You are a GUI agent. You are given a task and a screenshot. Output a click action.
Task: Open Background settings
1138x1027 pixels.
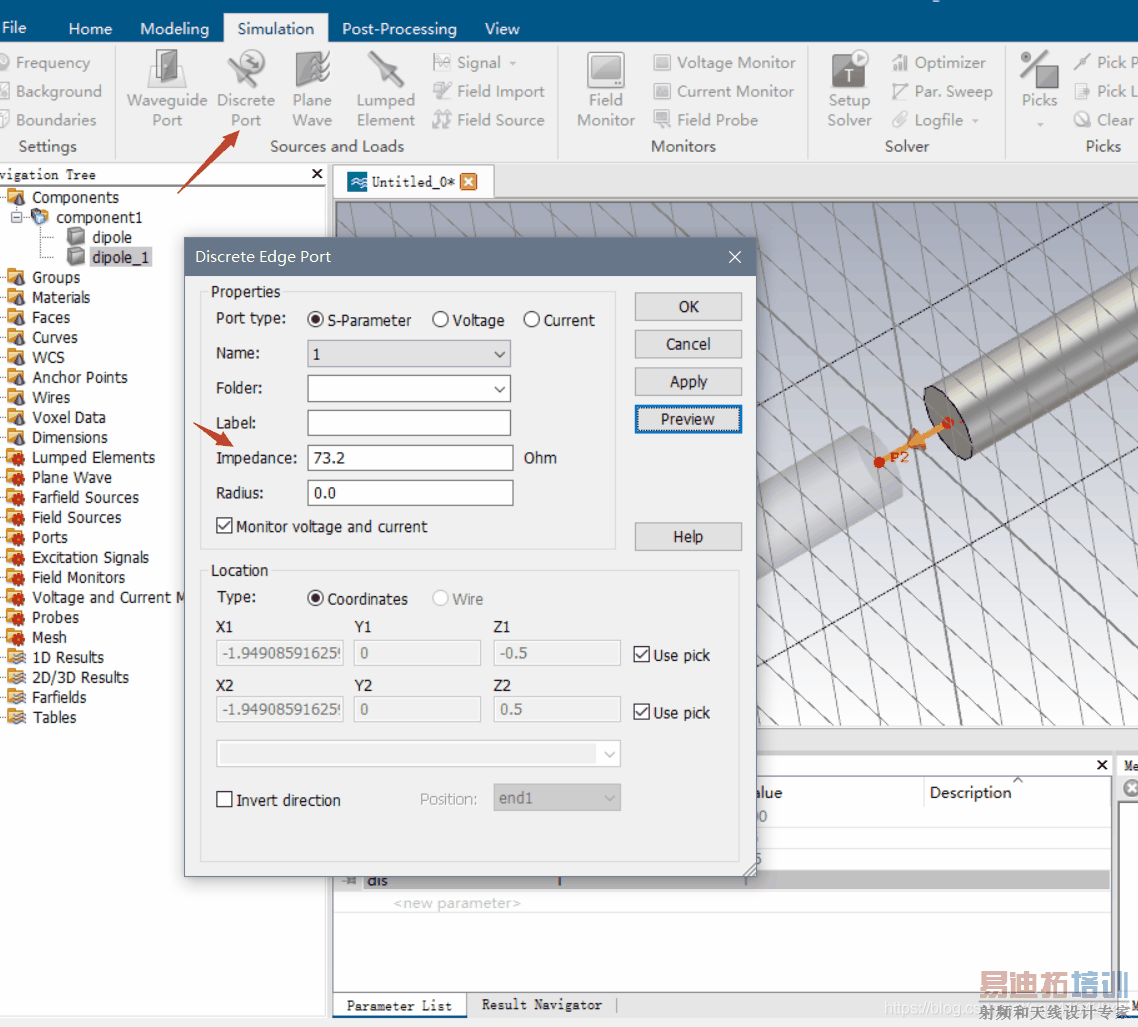[x=51, y=91]
